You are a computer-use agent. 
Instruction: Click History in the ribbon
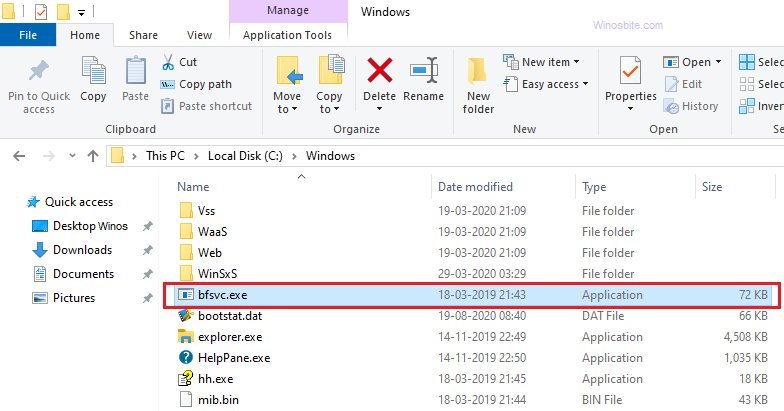(691, 106)
